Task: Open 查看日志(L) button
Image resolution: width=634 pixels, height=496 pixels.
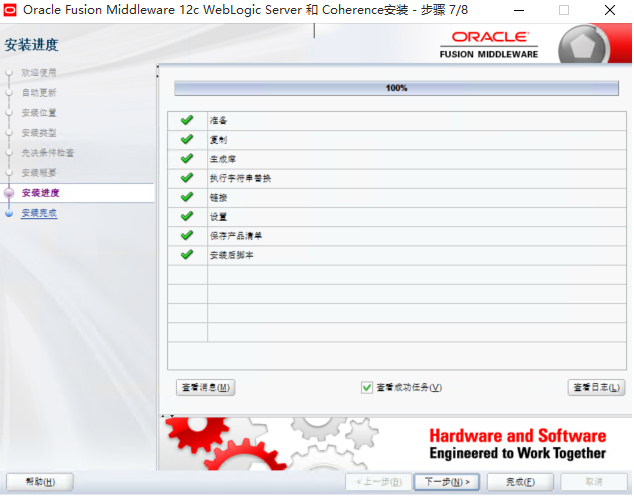Action: (596, 388)
